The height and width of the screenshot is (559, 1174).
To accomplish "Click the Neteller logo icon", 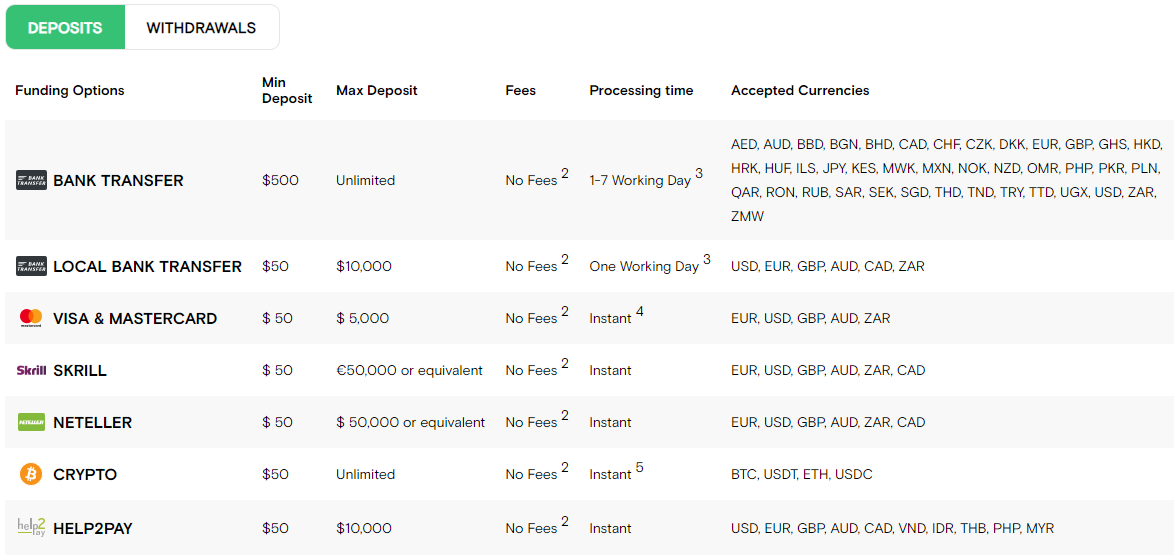I will 31,422.
